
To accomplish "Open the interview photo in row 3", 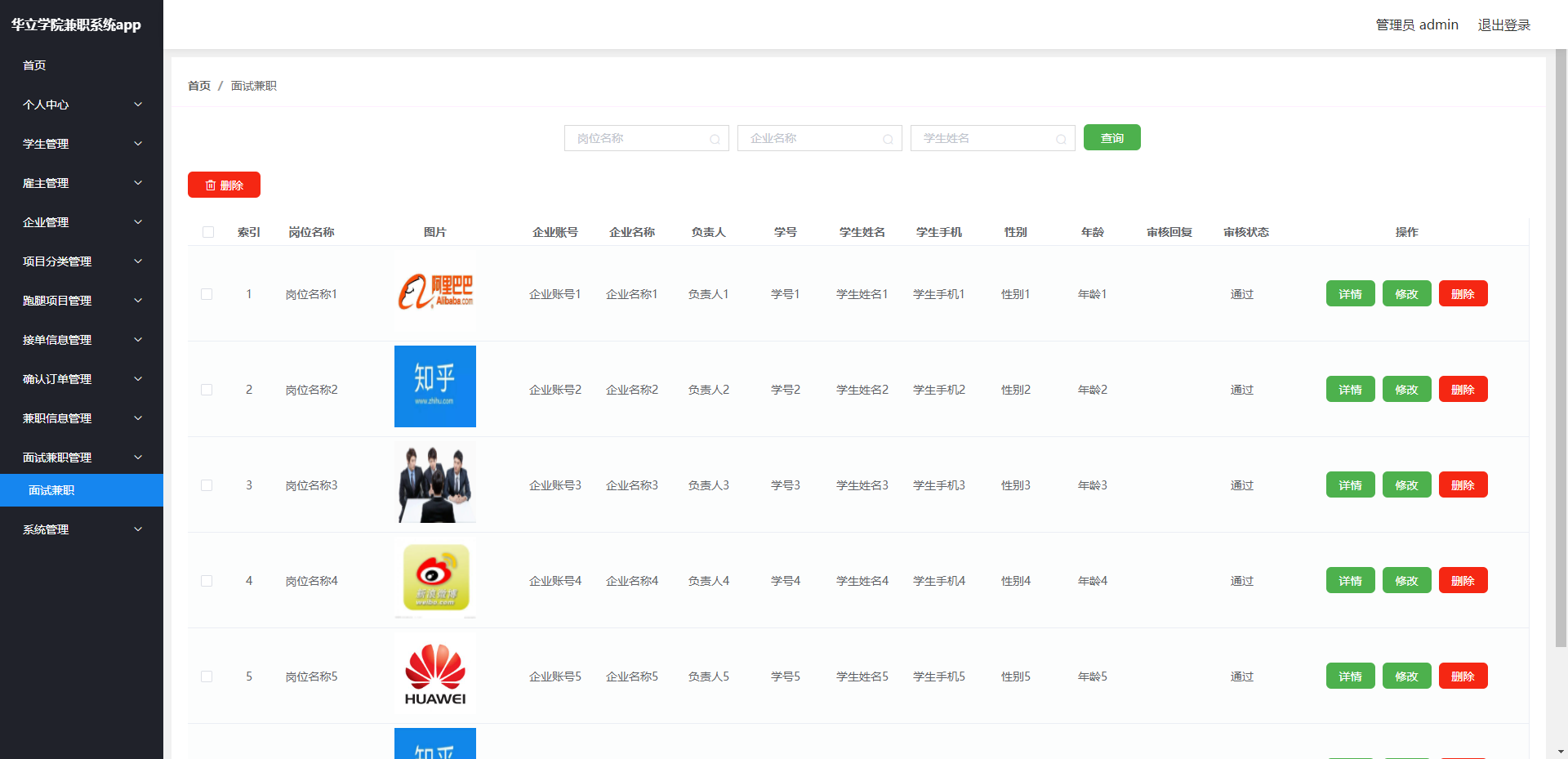I will [434, 484].
